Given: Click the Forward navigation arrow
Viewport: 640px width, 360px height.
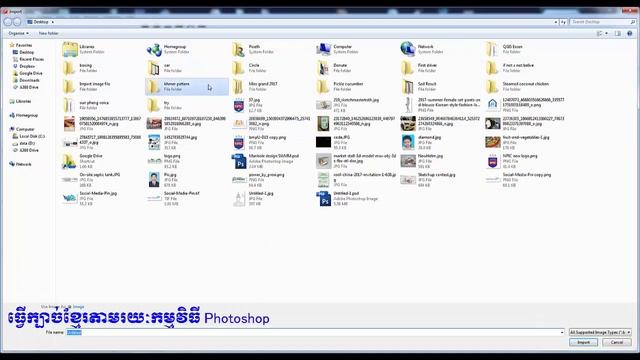Looking at the screenshot, I should click(17, 22).
